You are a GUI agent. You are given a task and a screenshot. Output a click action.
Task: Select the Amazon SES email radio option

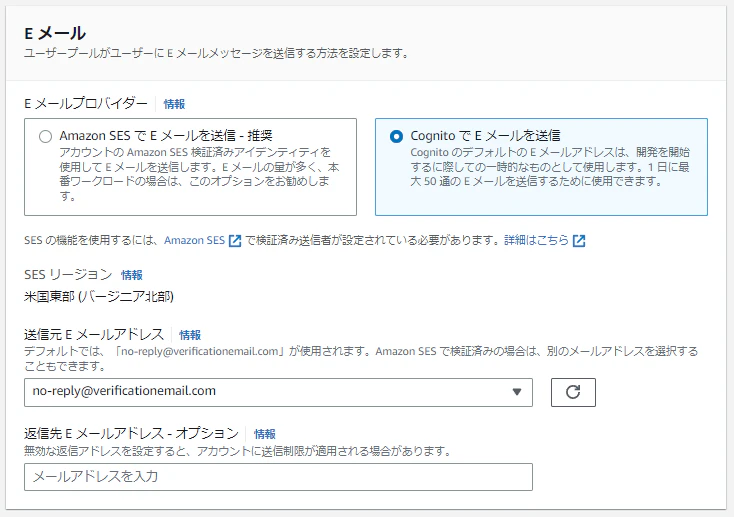tap(45, 137)
